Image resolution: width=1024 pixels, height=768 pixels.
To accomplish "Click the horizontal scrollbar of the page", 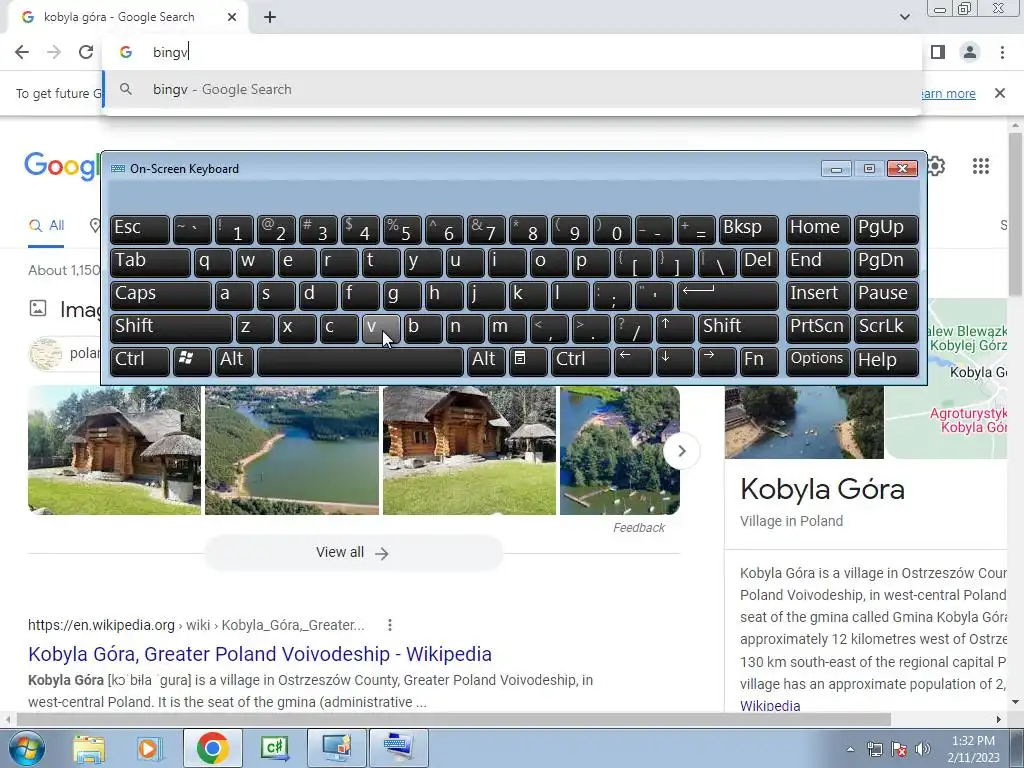I will (454, 720).
